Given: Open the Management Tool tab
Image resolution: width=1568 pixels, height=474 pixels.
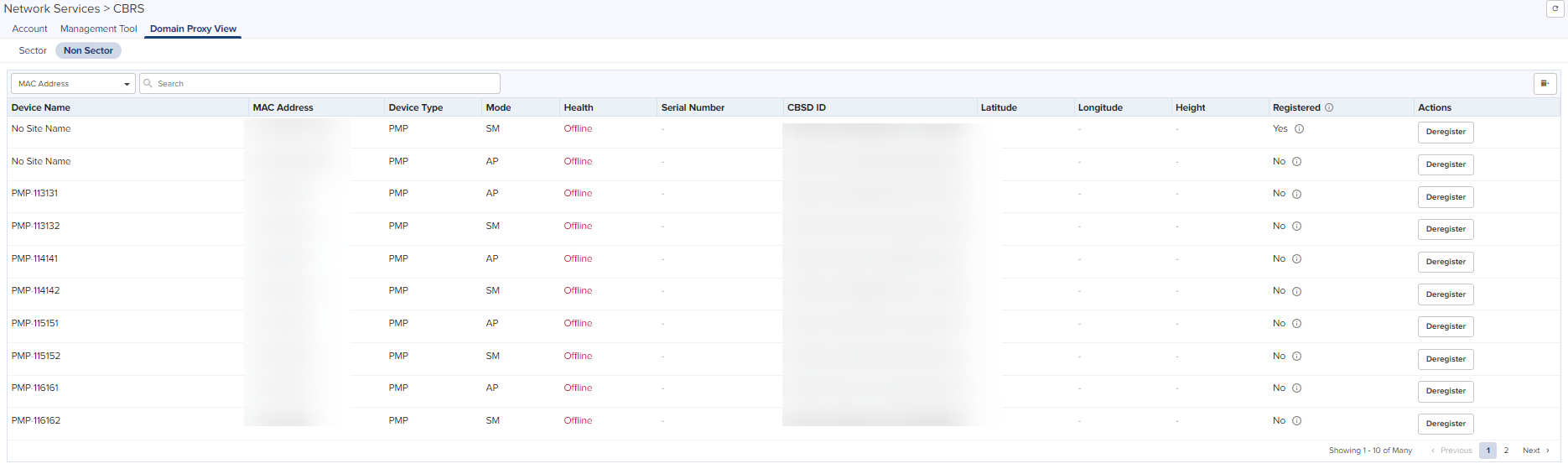Looking at the screenshot, I should [98, 29].
